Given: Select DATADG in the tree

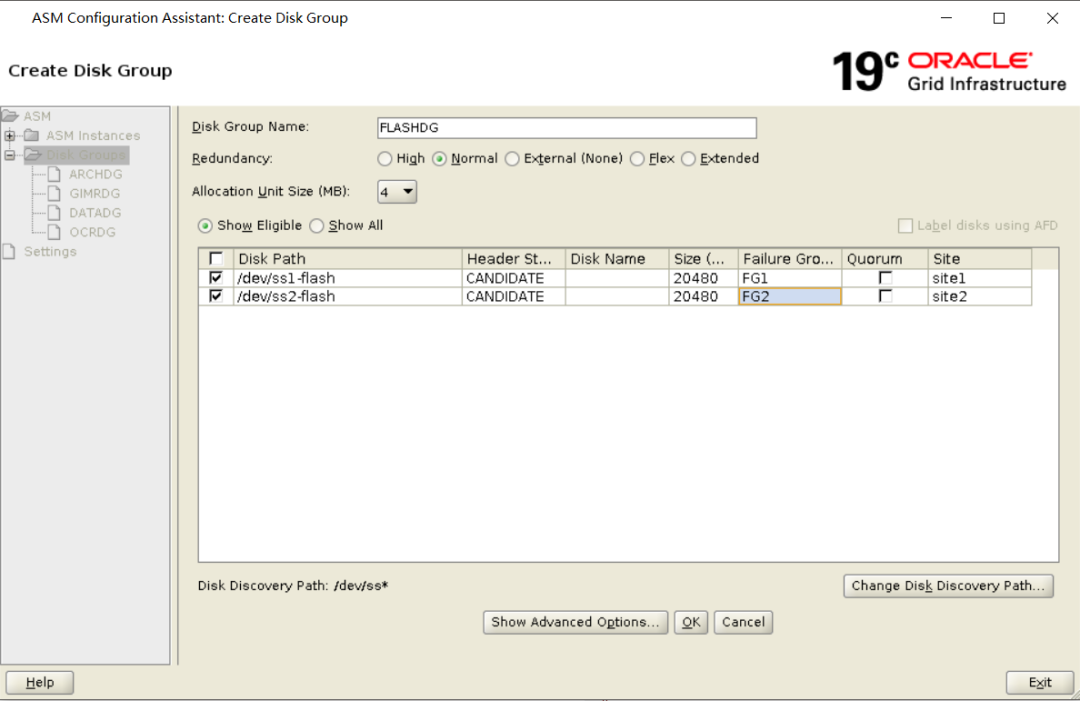Looking at the screenshot, I should point(95,213).
